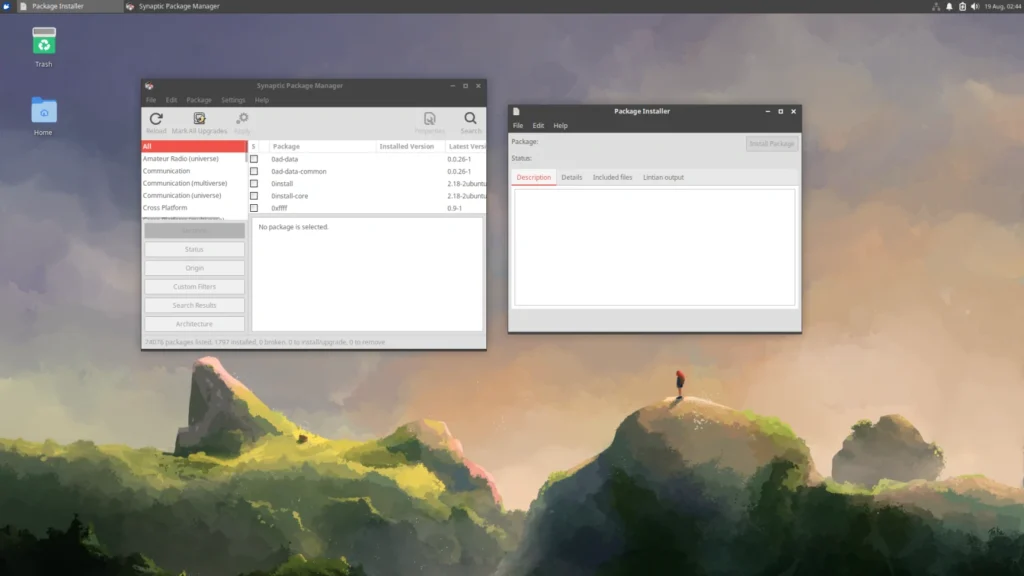This screenshot has width=1024, height=576.
Task: Click the Architecture filter button
Action: (x=195, y=324)
